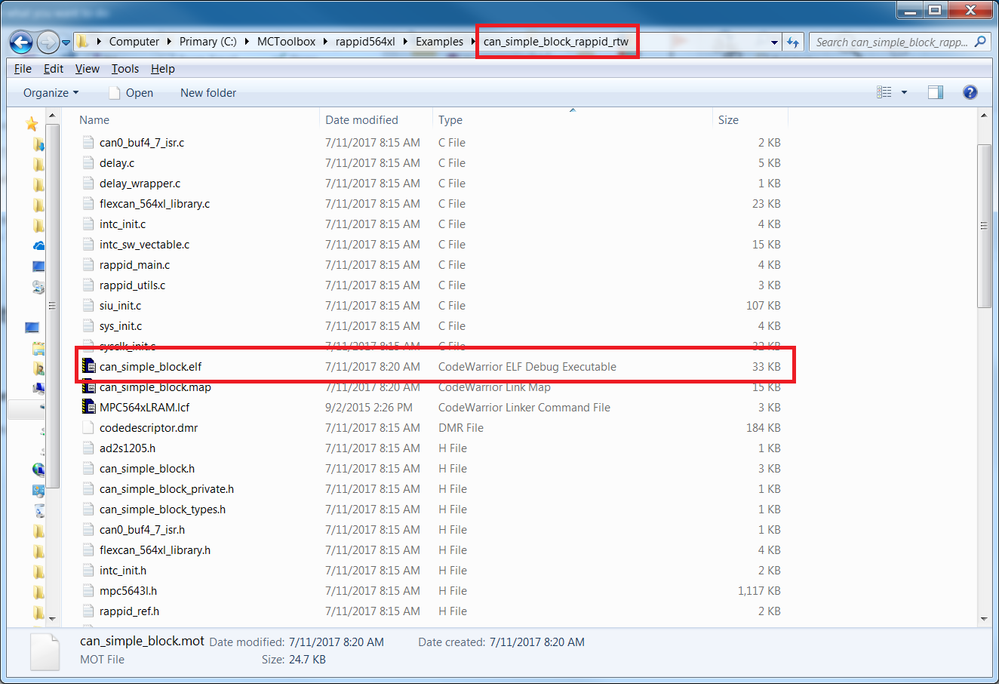
Task: Select the rappid_utils.c file
Action: 132,285
